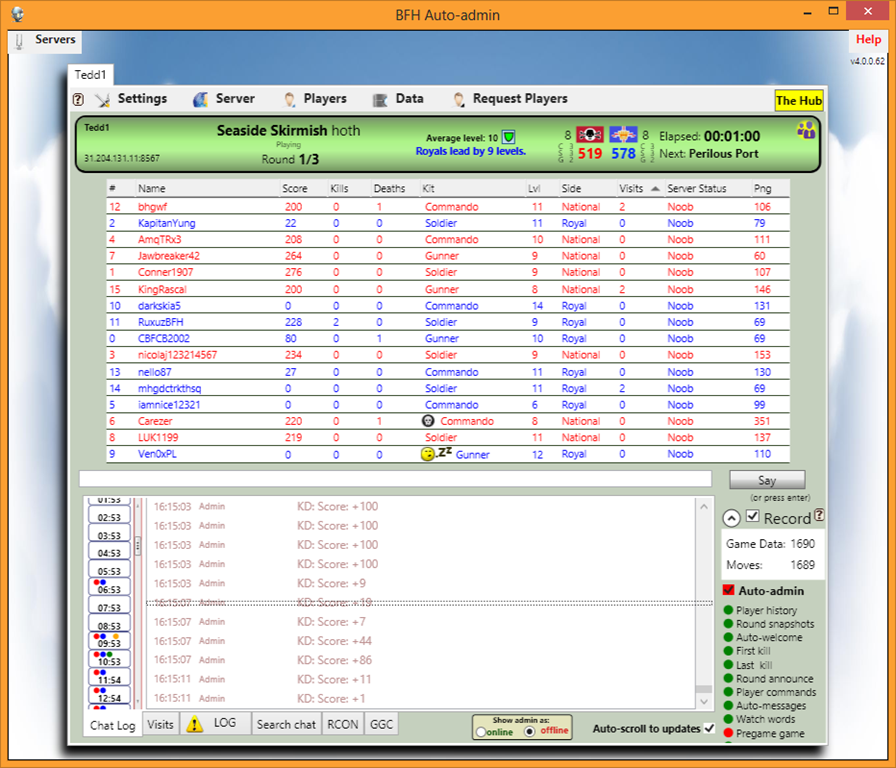Jump to the 09:53 timeline marker
The image size is (896, 768).
(109, 641)
